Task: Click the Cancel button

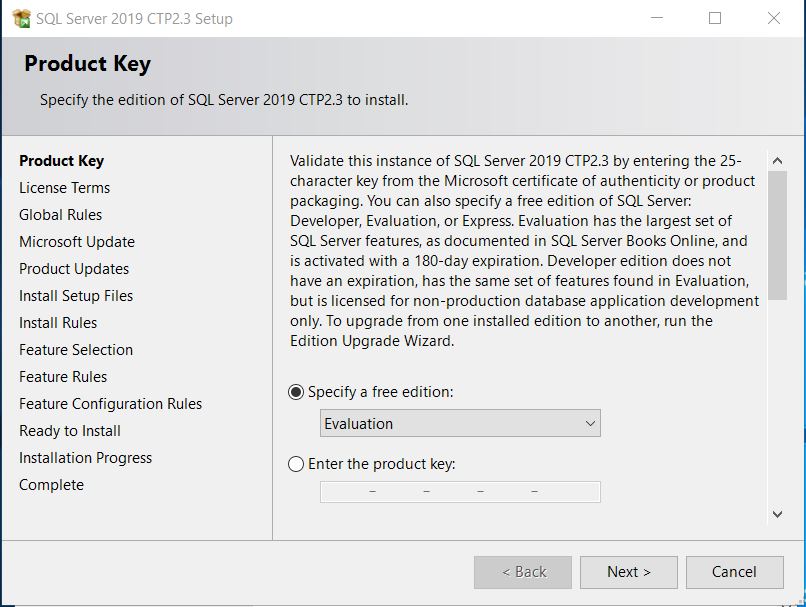Action: click(734, 572)
